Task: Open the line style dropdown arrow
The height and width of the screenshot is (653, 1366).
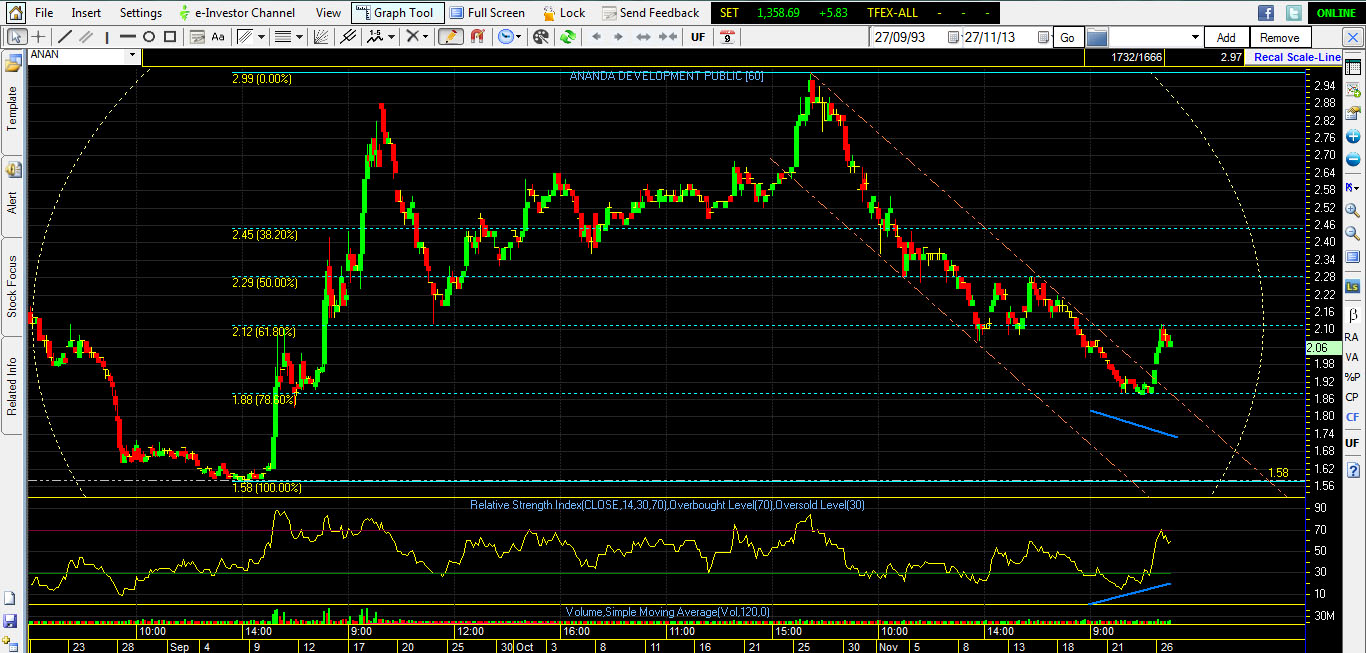Action: (x=262, y=37)
